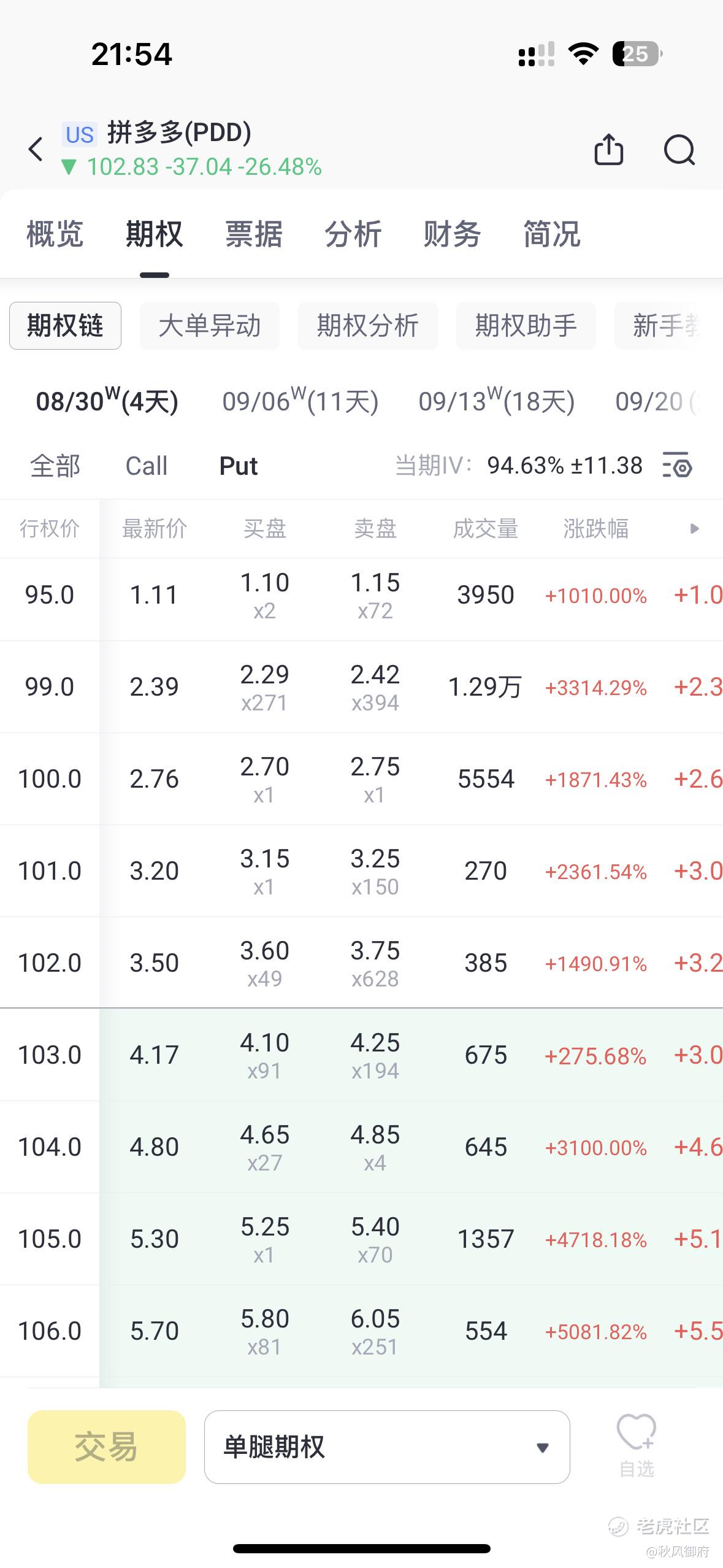Screen dimensions: 723x1568
Task: Tap the battery indicator in status bar
Action: click(637, 54)
